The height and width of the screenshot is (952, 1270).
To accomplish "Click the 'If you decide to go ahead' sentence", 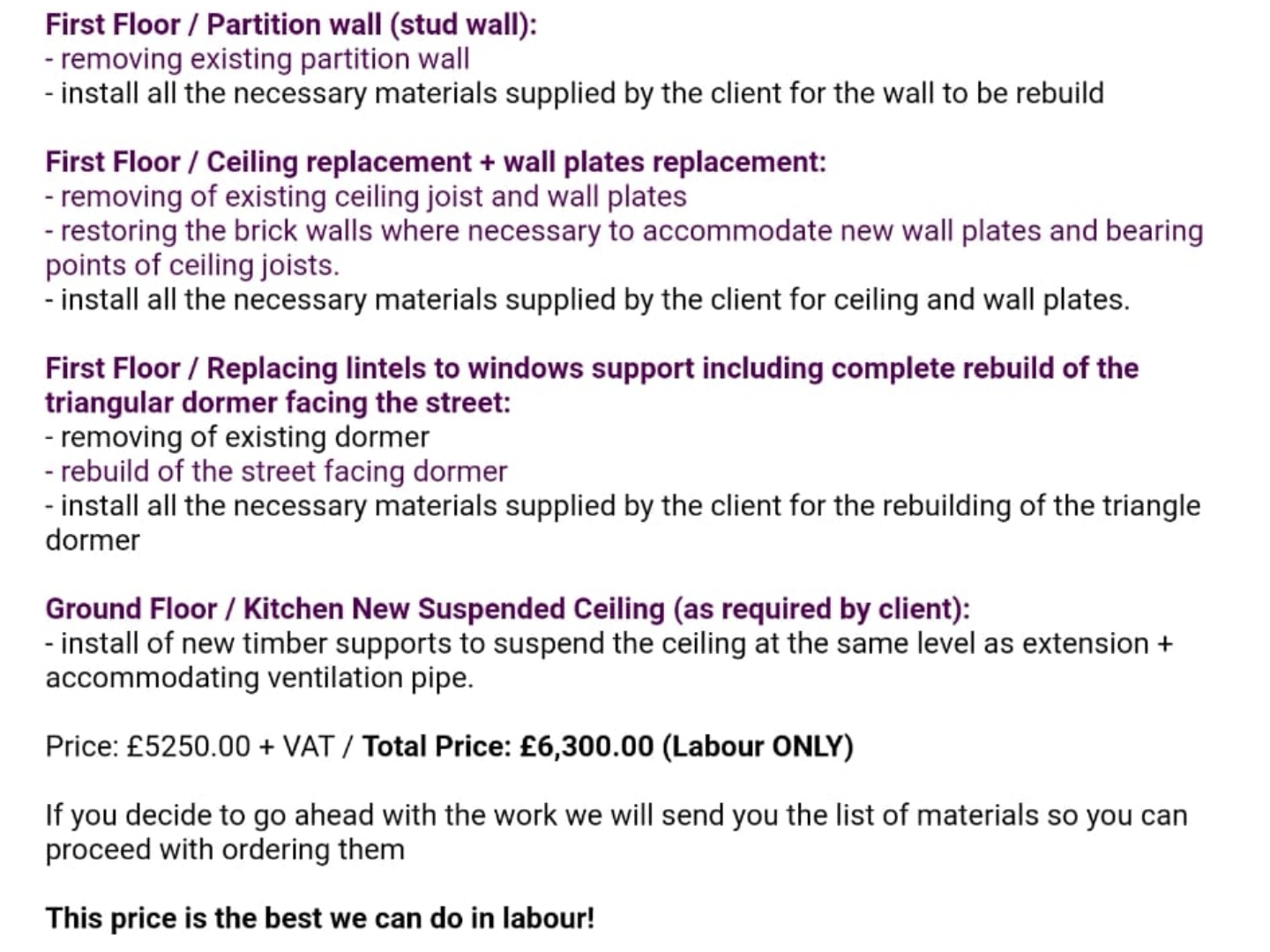I will [616, 815].
